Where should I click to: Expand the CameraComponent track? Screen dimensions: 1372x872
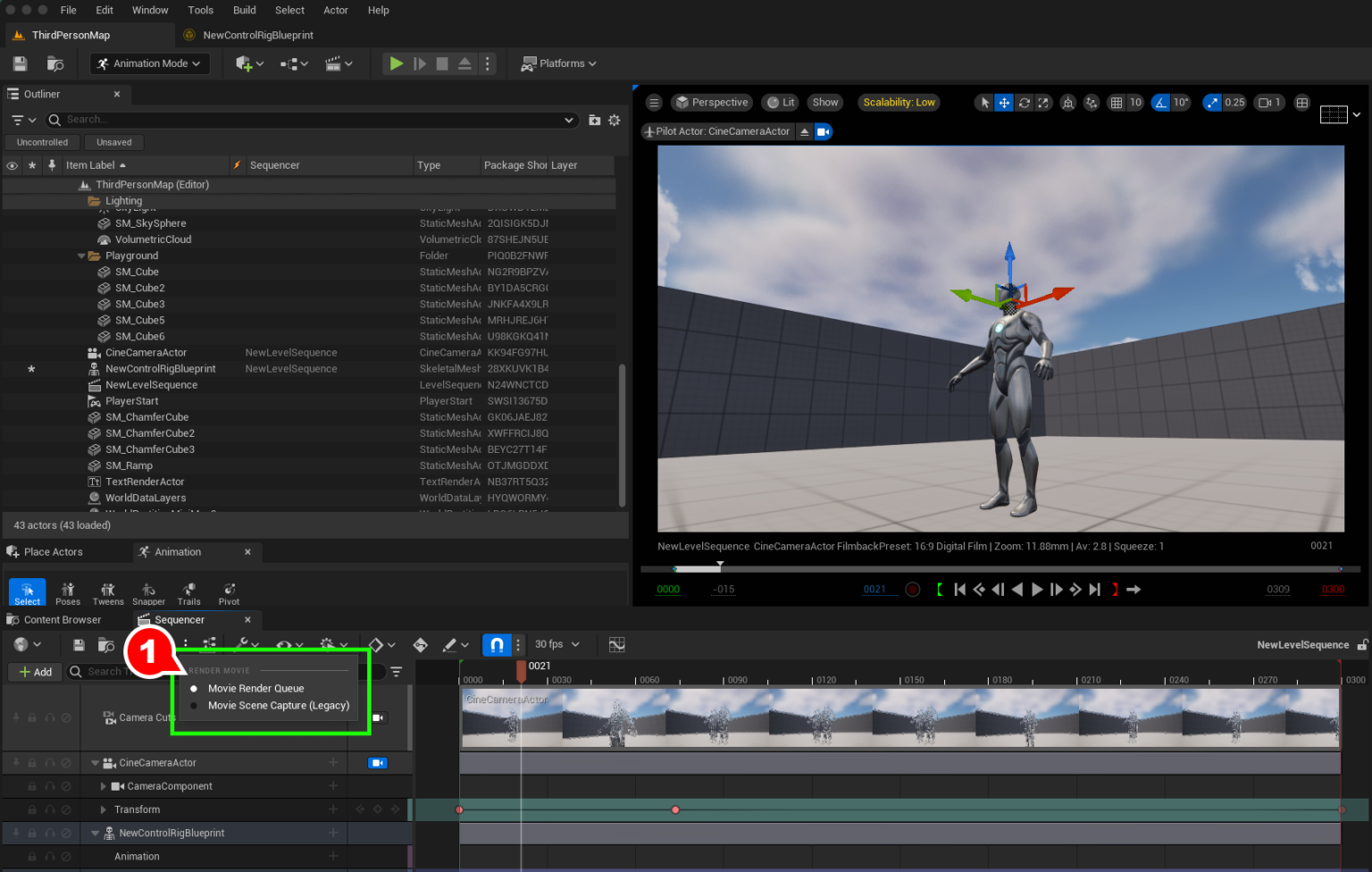tap(103, 785)
